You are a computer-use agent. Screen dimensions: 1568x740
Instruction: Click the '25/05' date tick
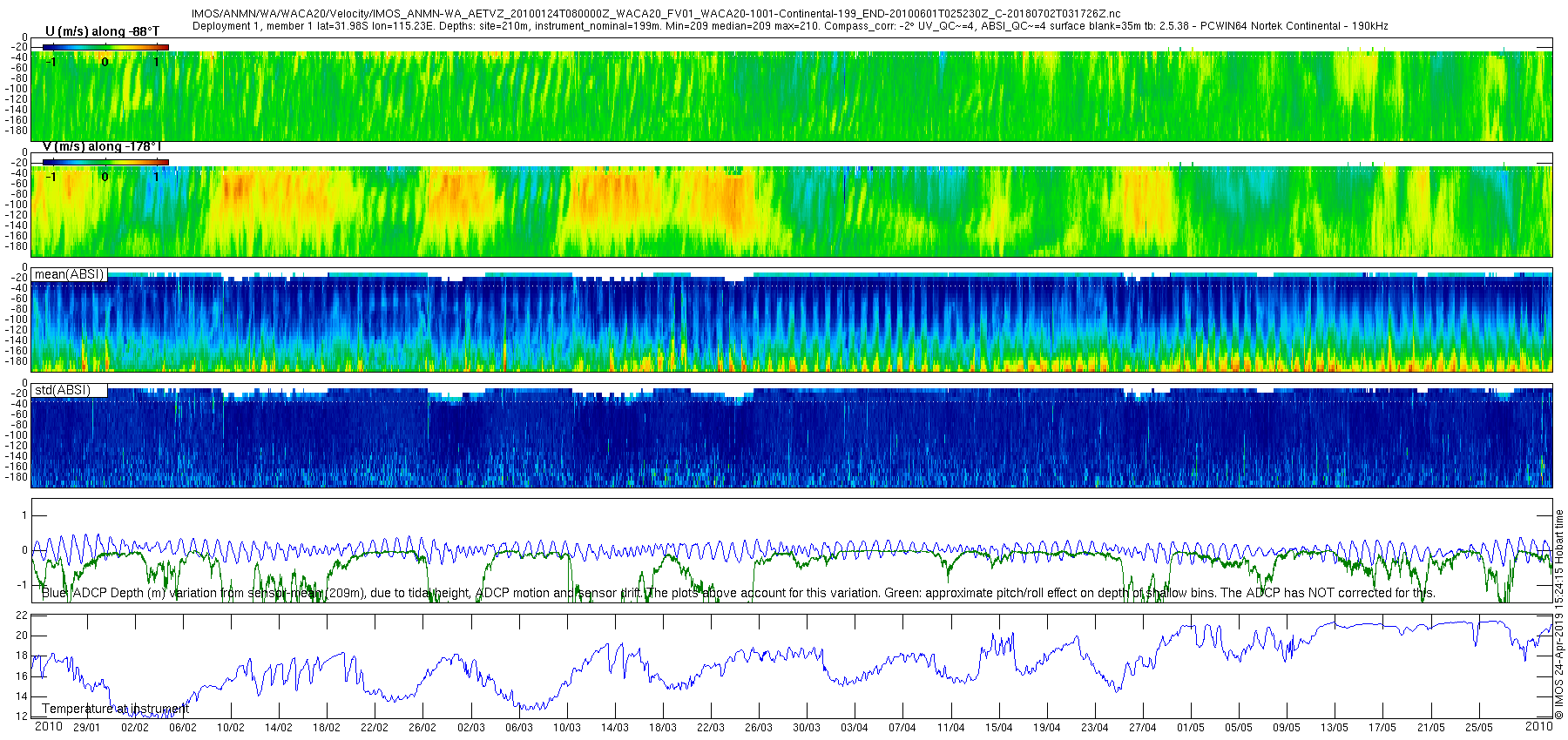(x=1478, y=728)
